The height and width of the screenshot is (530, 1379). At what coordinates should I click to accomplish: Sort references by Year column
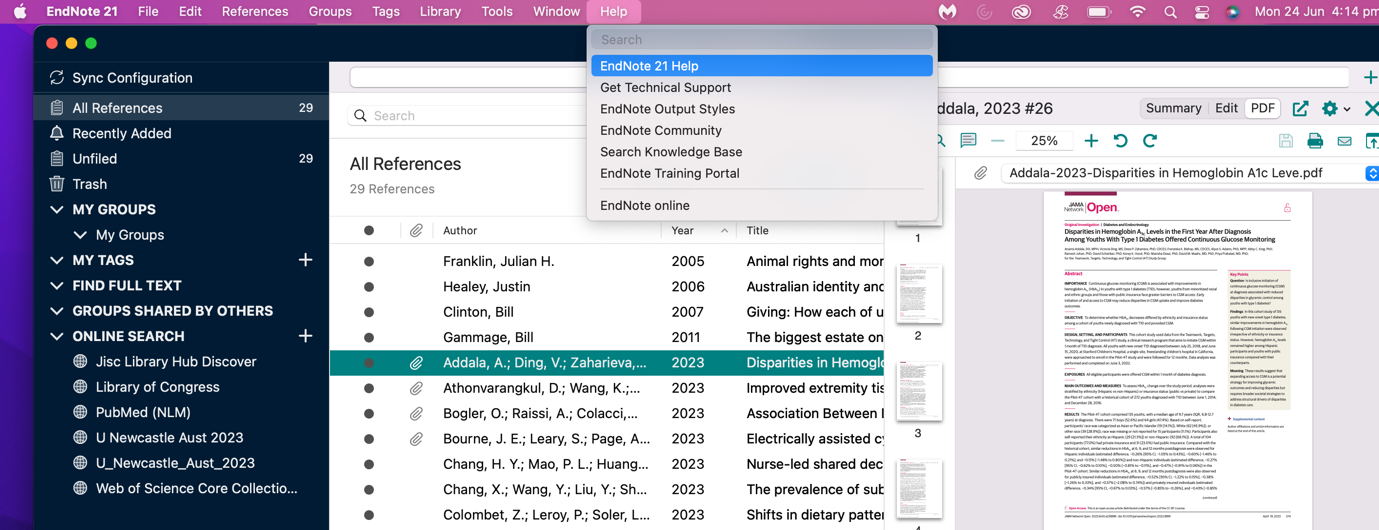tap(683, 230)
